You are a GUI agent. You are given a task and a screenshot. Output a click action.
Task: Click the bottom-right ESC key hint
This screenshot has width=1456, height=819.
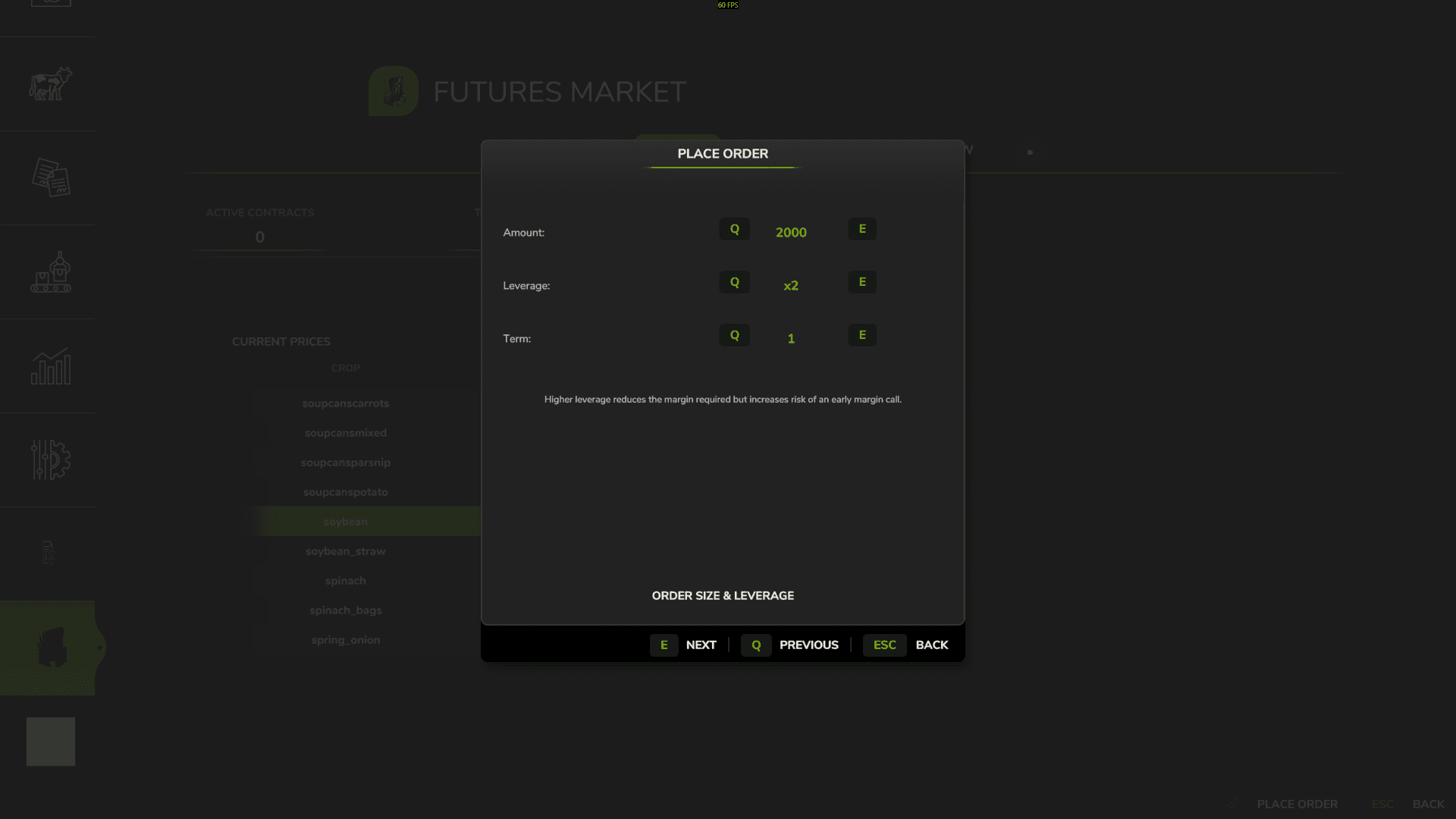click(1382, 804)
